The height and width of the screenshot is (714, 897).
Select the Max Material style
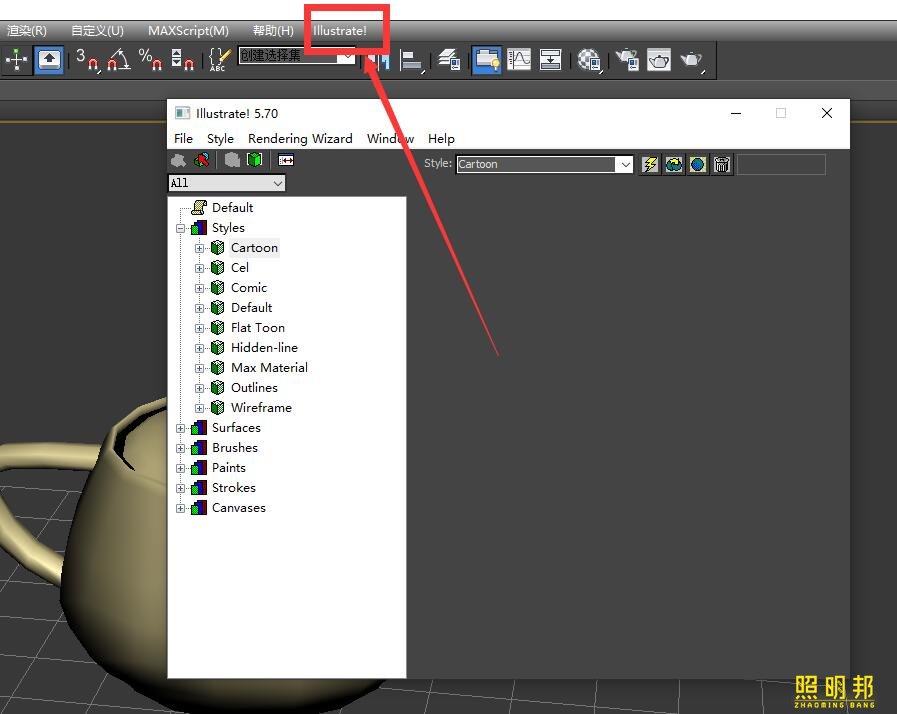pyautogui.click(x=269, y=368)
